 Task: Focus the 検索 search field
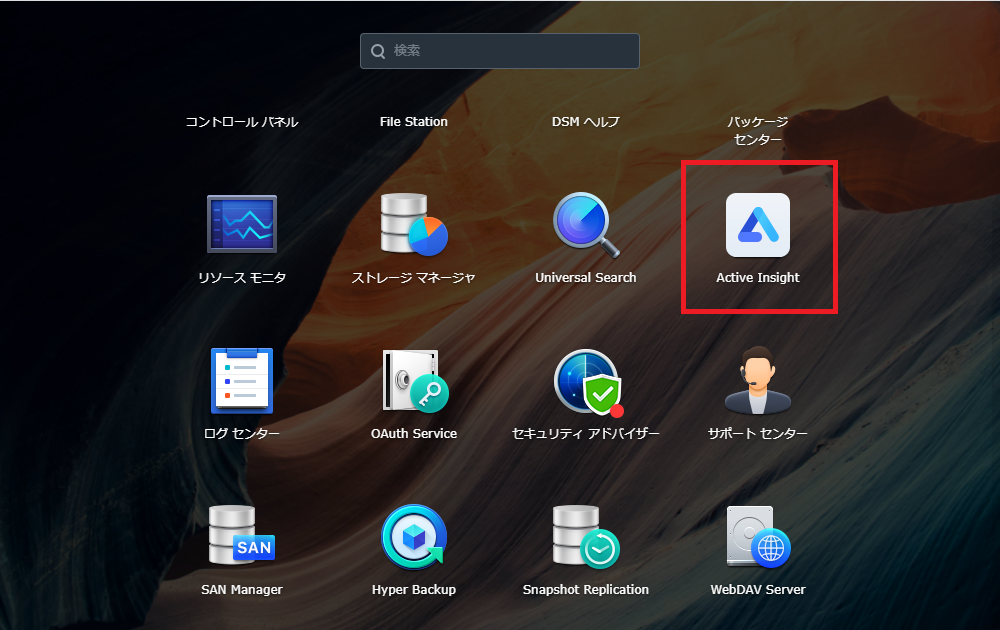coord(499,51)
